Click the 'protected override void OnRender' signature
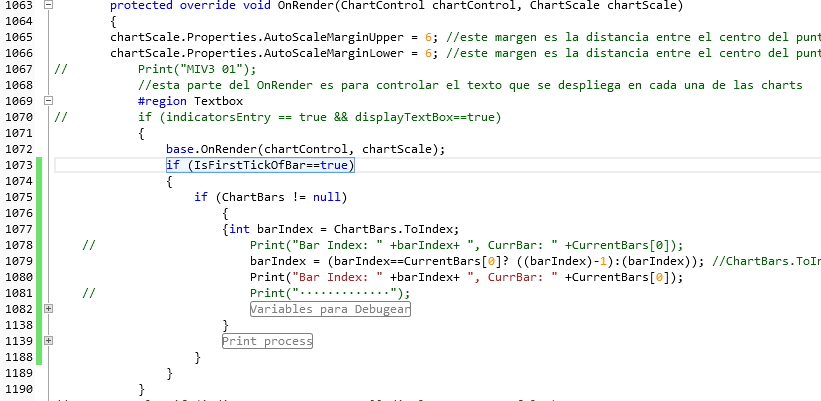Image resolution: width=821 pixels, height=401 pixels. tap(396, 5)
